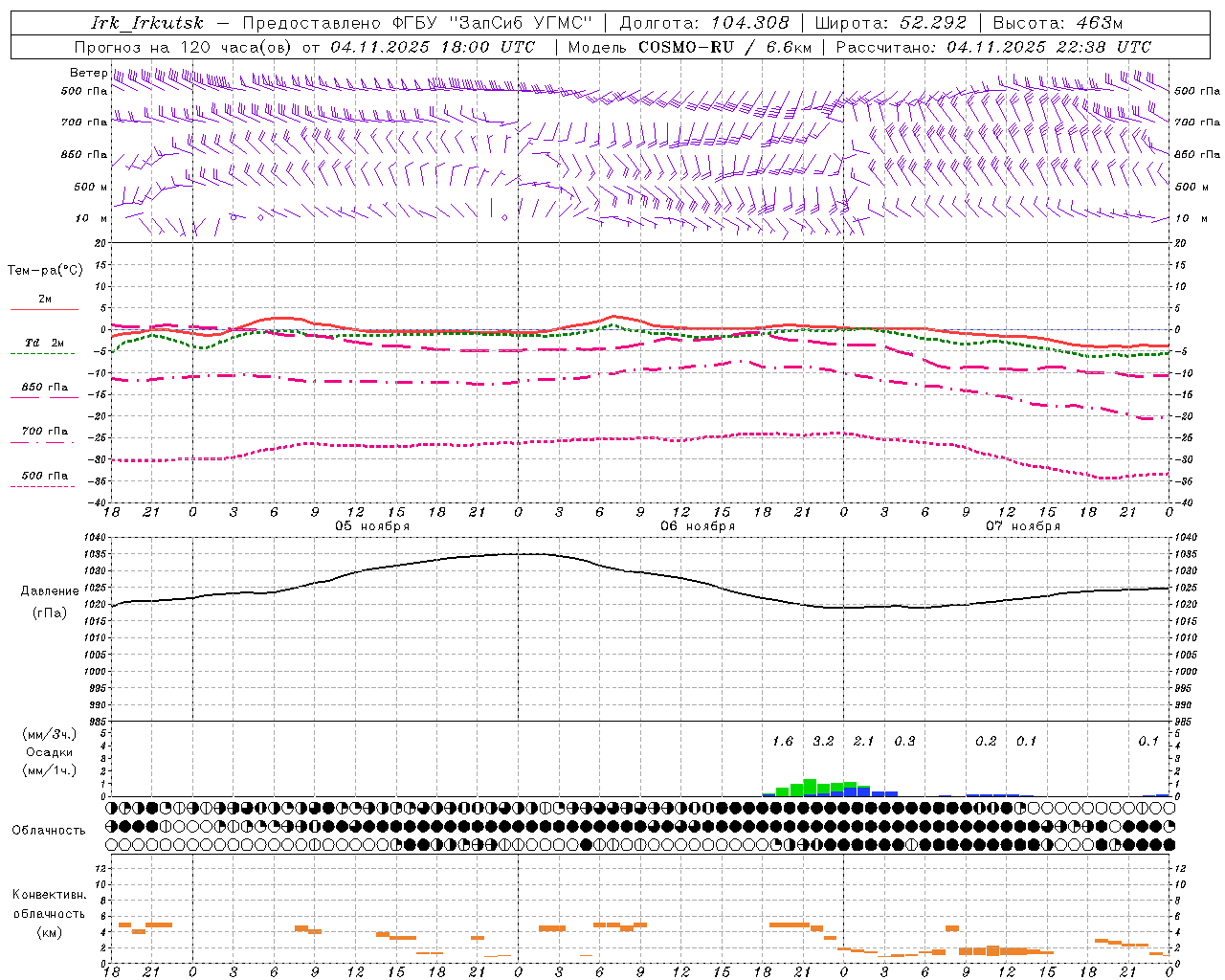Click the (мм/1ч.) precipitation unit label

click(x=50, y=770)
